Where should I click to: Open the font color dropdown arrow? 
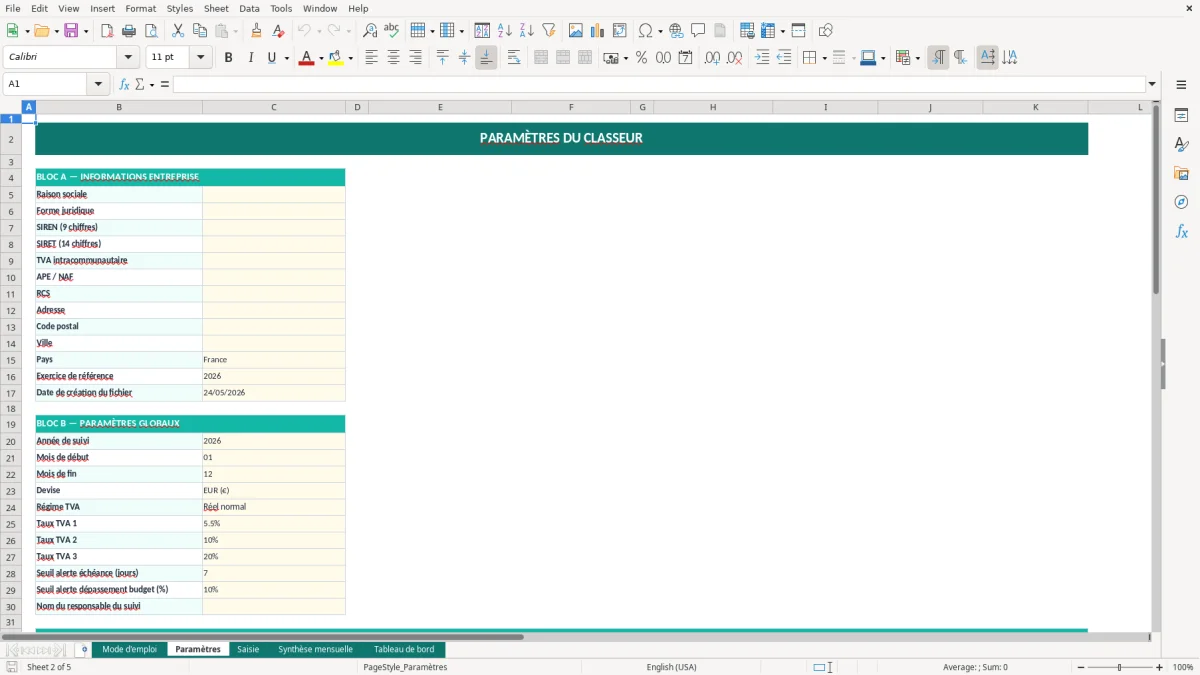point(320,58)
